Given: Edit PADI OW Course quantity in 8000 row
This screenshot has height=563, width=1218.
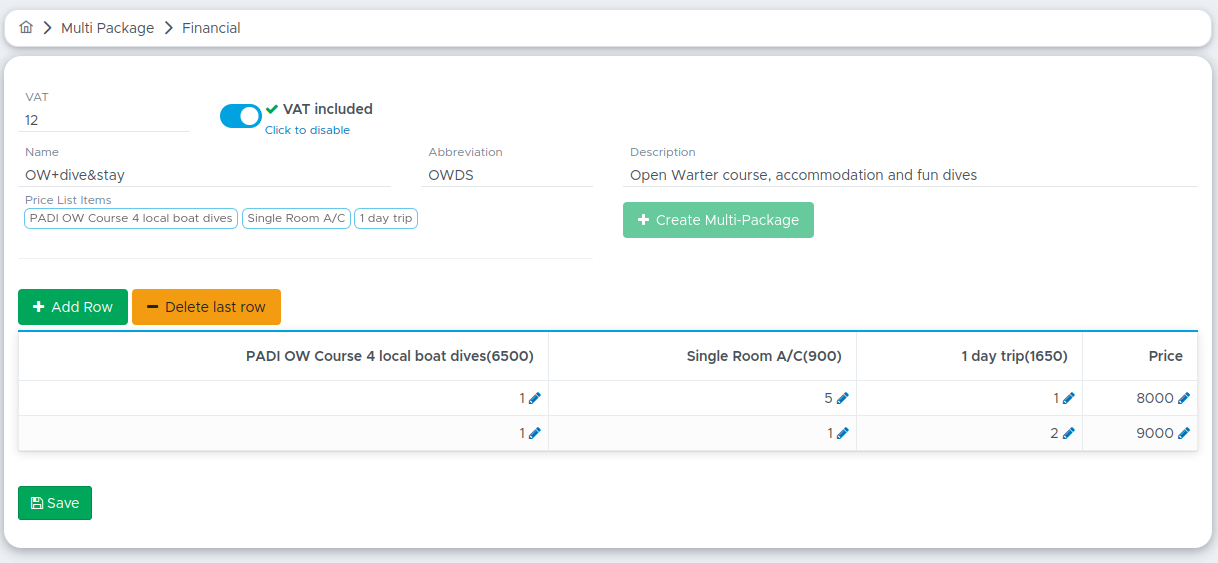Looking at the screenshot, I should [534, 398].
